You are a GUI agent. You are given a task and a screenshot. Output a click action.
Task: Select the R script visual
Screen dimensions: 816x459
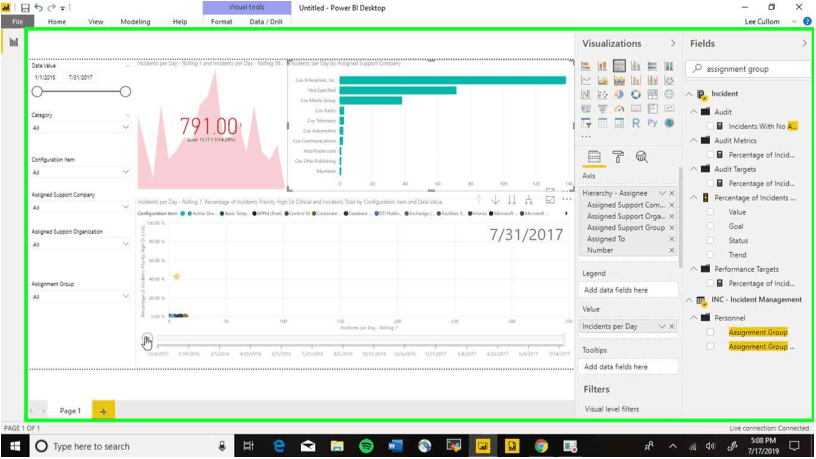pos(636,123)
